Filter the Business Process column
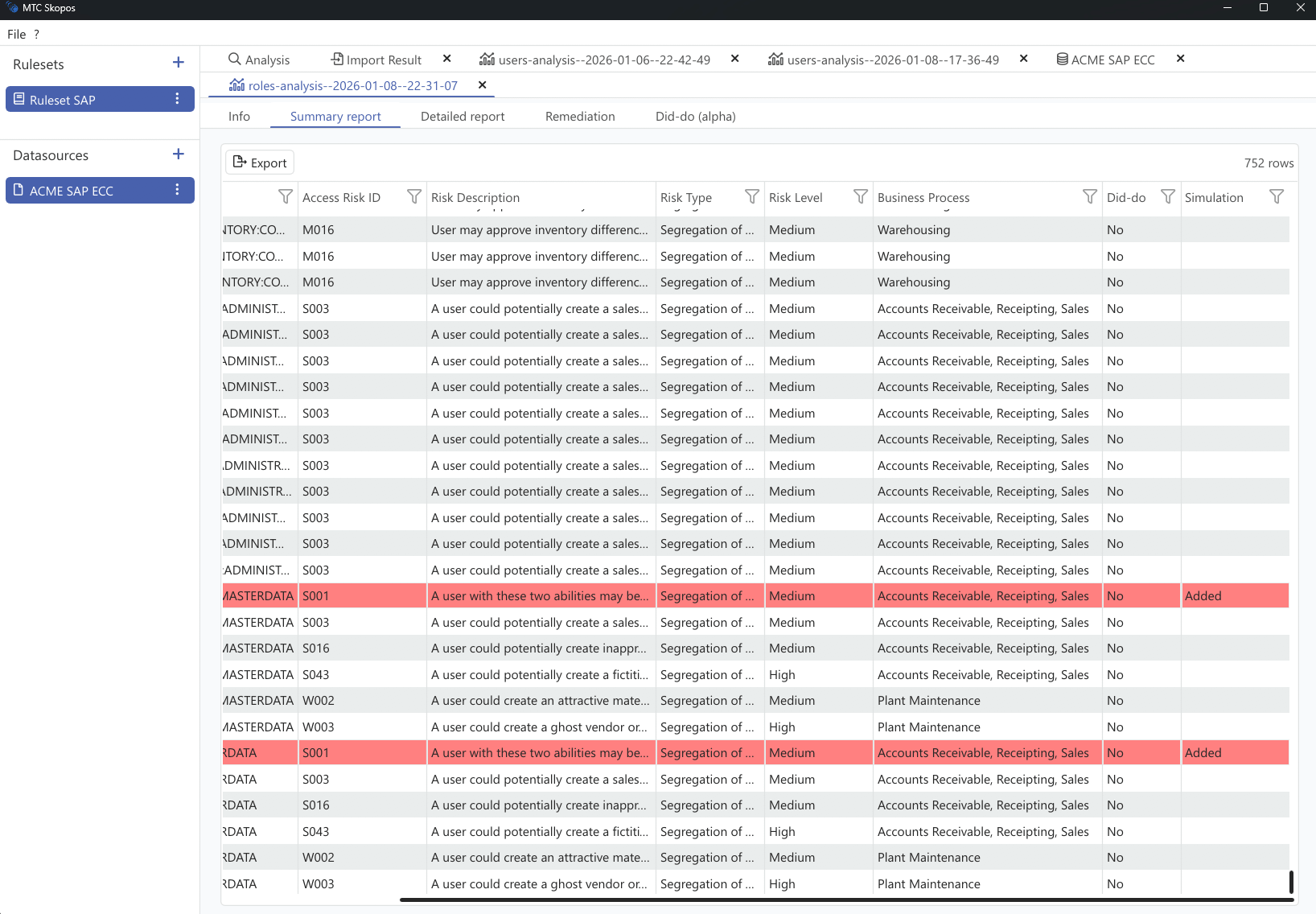The image size is (1316, 914). (1089, 197)
